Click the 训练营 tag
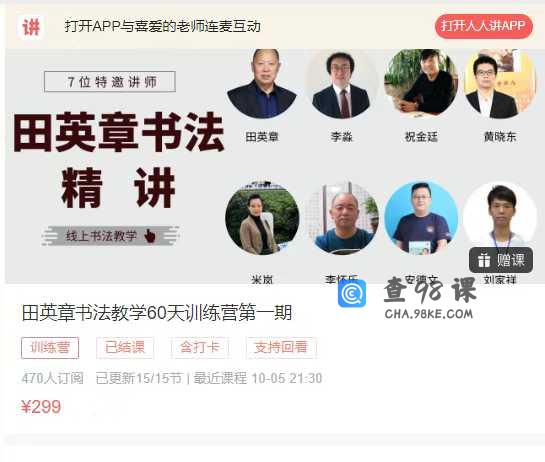The image size is (545, 462). [50, 348]
